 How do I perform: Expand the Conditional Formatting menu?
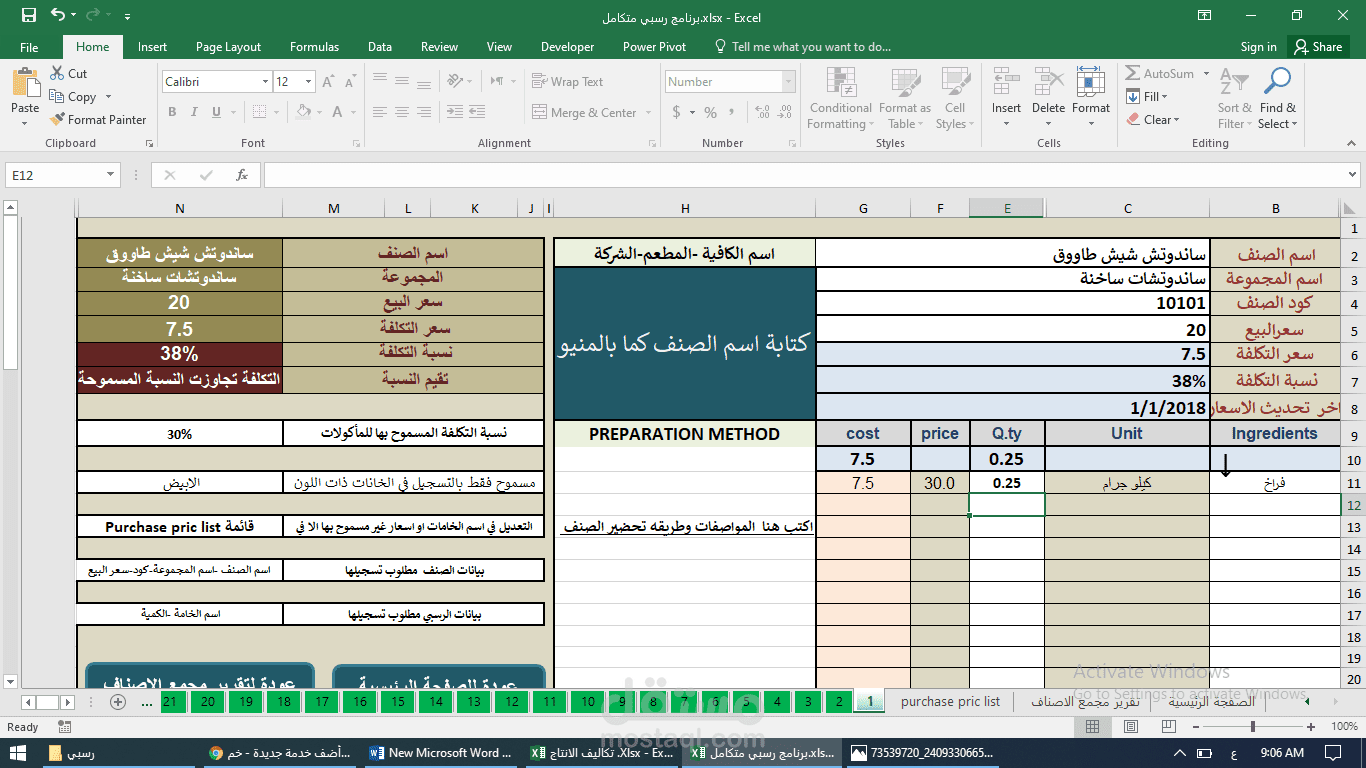click(841, 99)
